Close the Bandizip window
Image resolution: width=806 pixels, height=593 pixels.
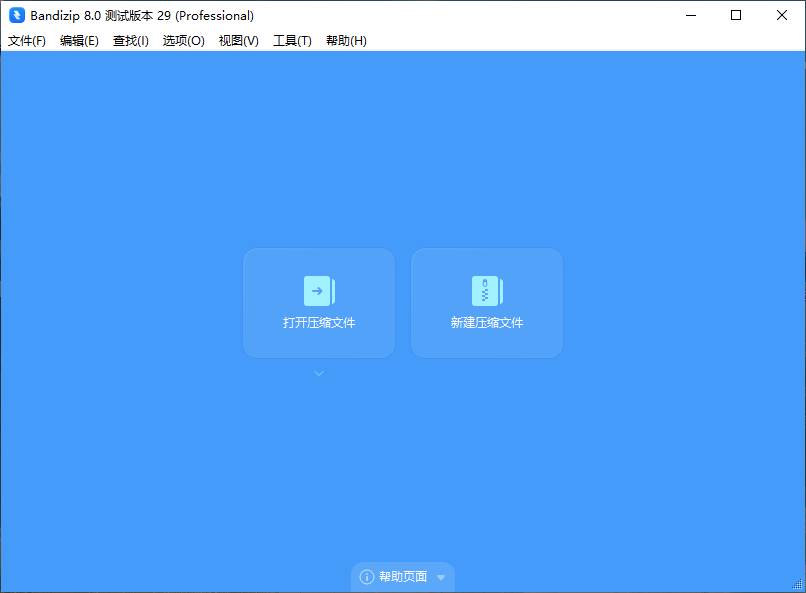coord(782,15)
